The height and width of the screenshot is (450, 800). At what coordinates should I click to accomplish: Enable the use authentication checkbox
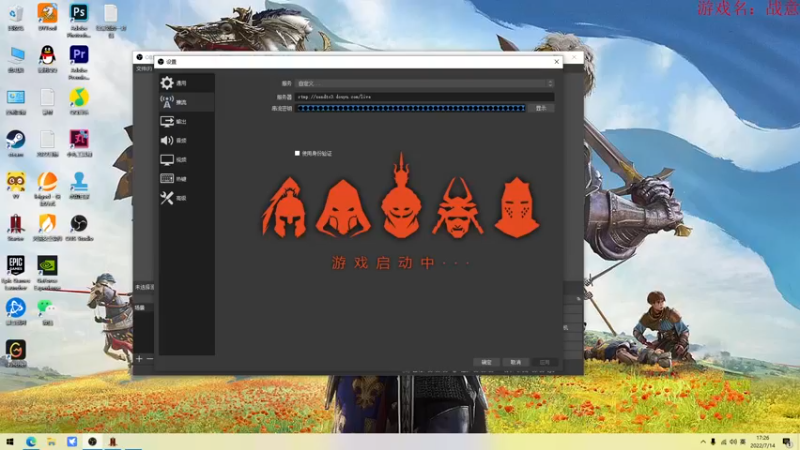pyautogui.click(x=297, y=153)
